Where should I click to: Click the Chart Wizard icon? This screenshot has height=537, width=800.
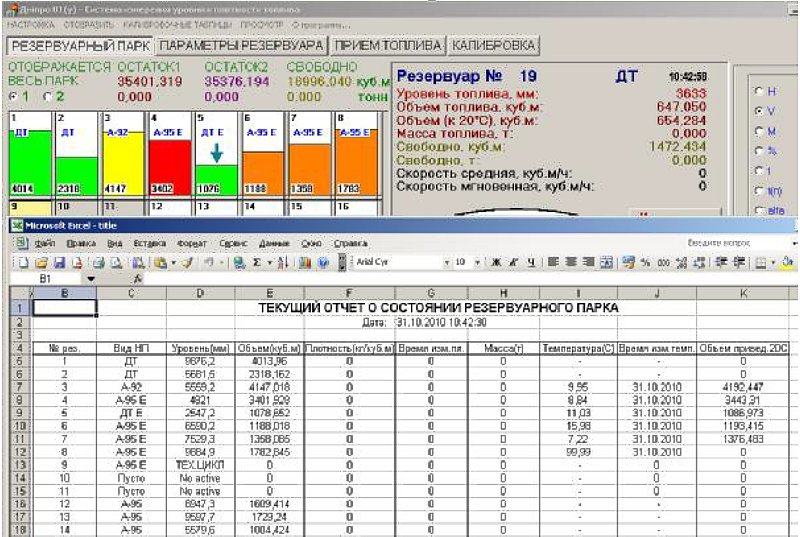pos(305,263)
